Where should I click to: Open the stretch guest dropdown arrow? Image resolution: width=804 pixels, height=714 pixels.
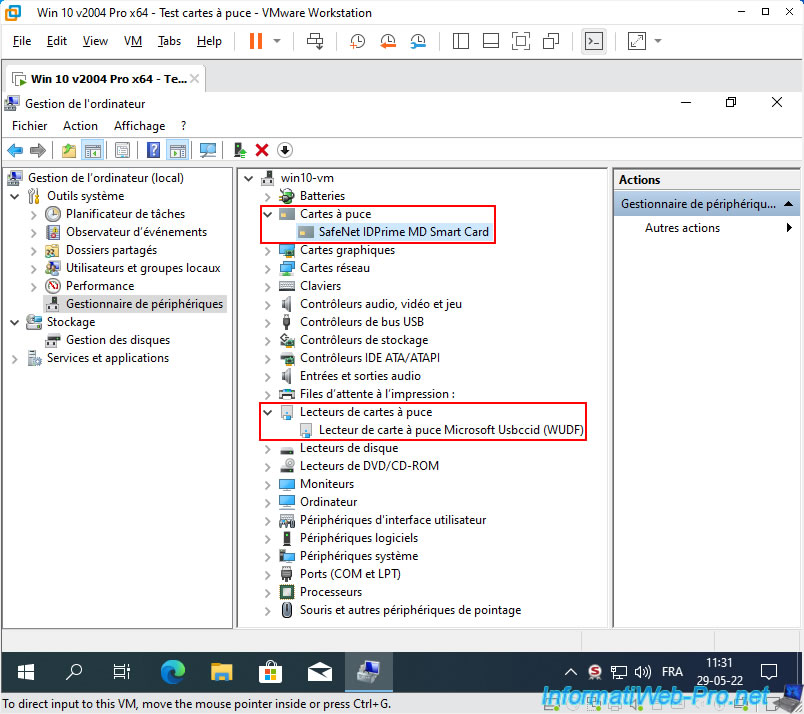pos(658,41)
